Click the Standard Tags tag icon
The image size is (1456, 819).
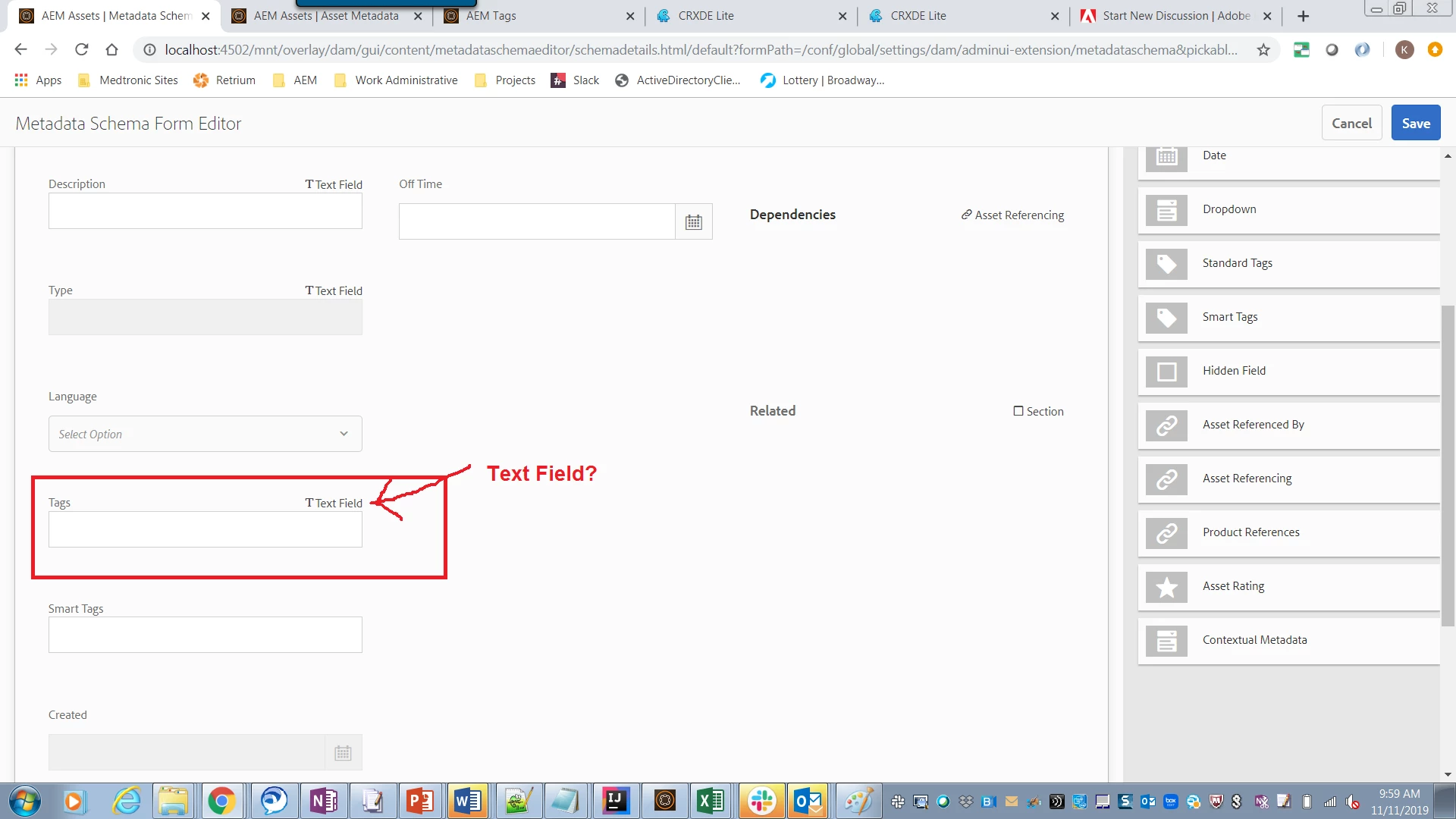pos(1166,264)
